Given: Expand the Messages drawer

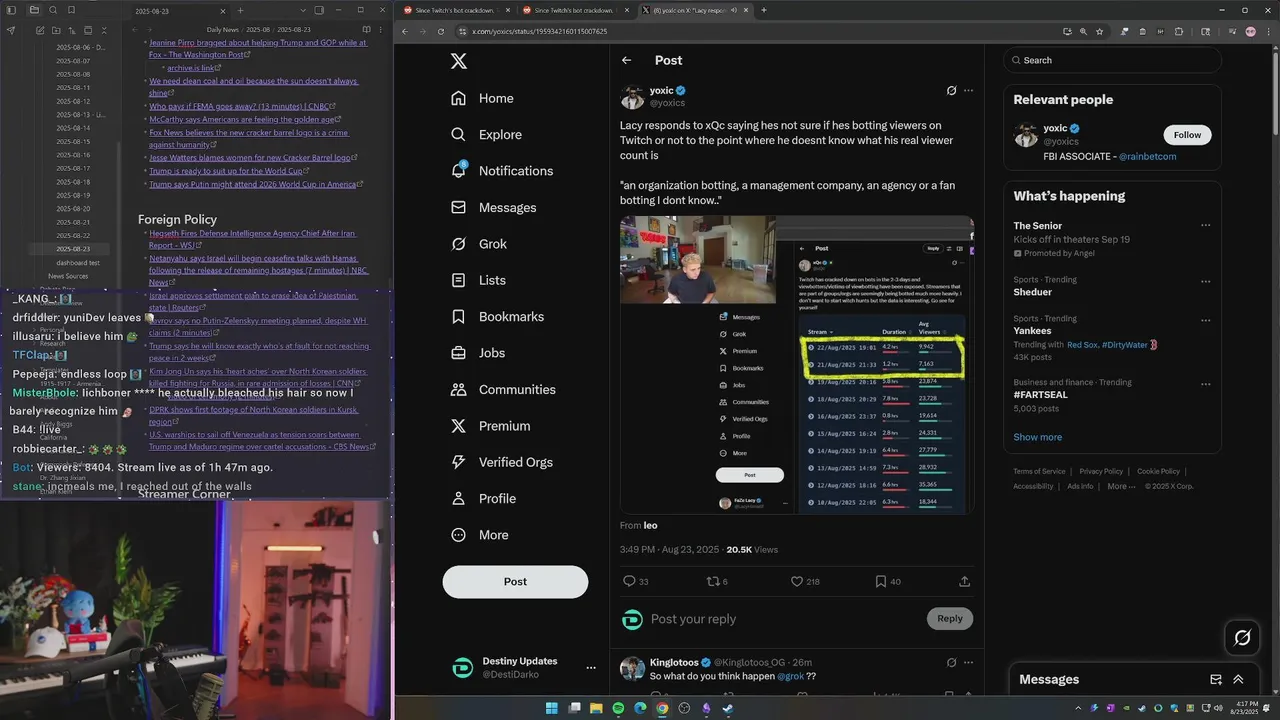Looking at the screenshot, I should 1238,679.
